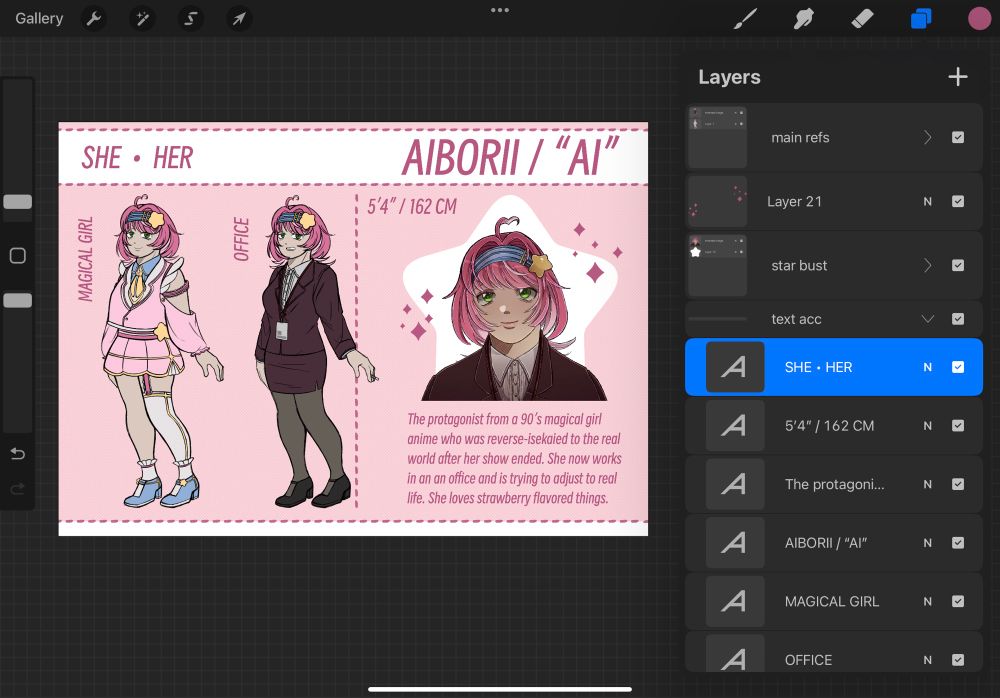Add a new layer with plus
The width and height of the screenshot is (1000, 698).
957,77
